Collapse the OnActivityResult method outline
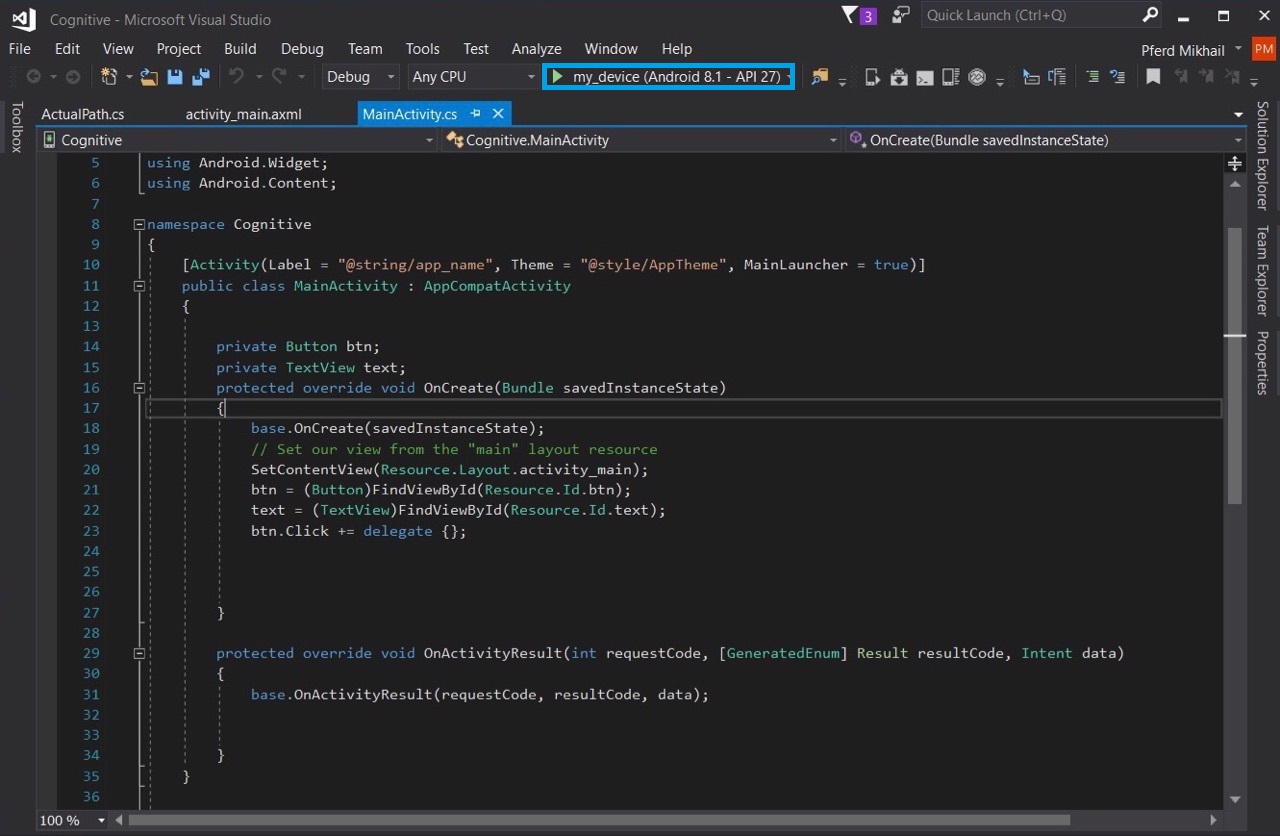Screen dimensions: 1280x836 pos(139,653)
